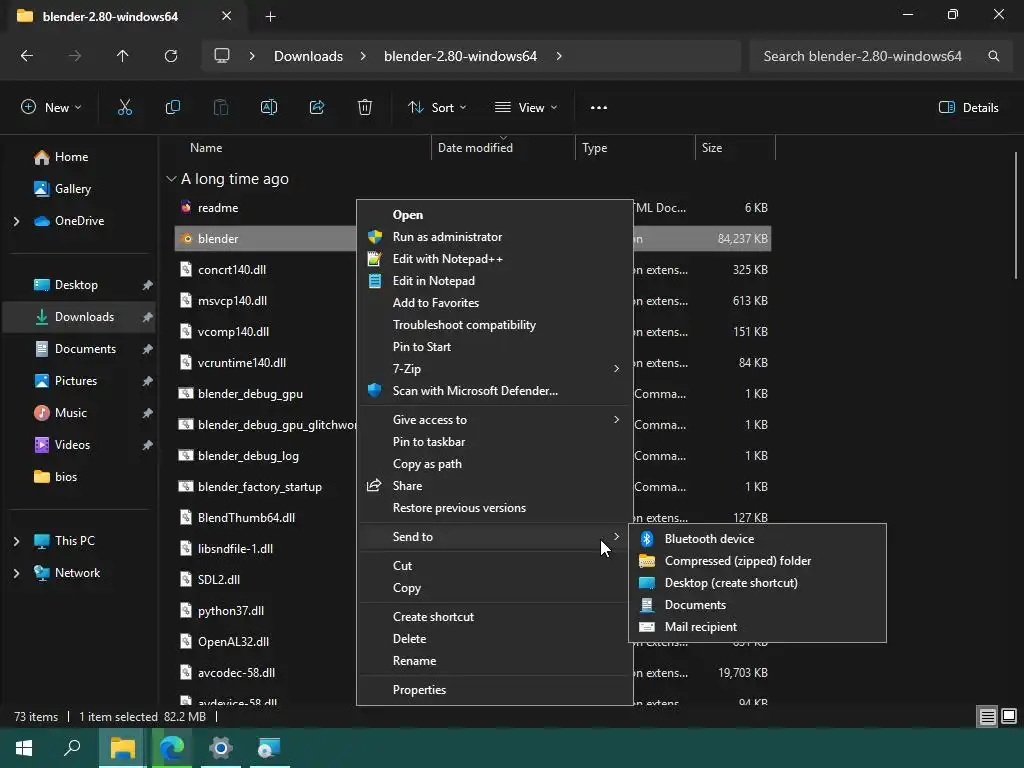1024x768 pixels.
Task: Open the See more ellipsis menu
Action: (599, 108)
